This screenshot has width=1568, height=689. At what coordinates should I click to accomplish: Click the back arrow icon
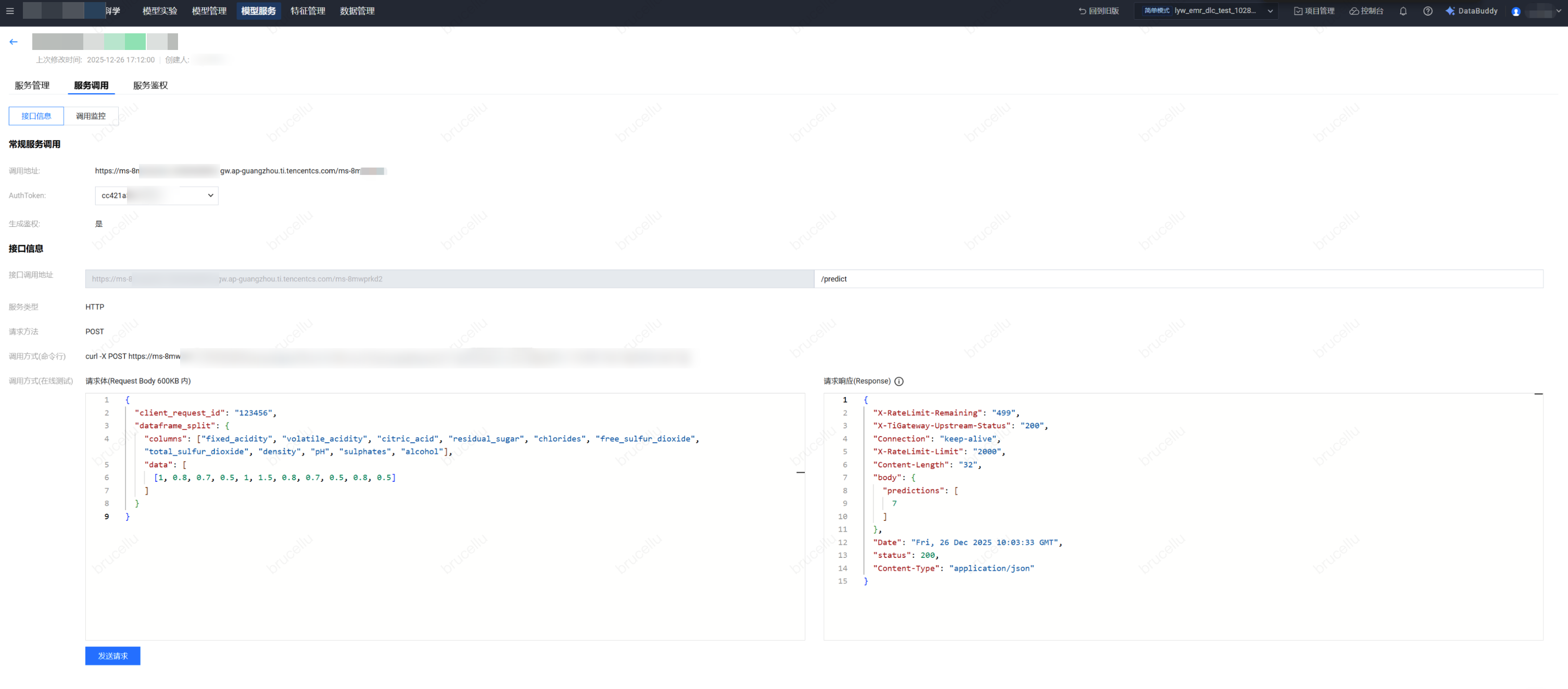[14, 42]
